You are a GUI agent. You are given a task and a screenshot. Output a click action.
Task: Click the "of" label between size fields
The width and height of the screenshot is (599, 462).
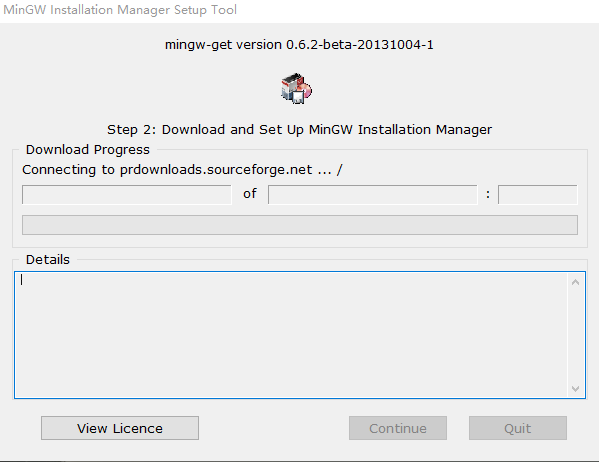pyautogui.click(x=250, y=193)
